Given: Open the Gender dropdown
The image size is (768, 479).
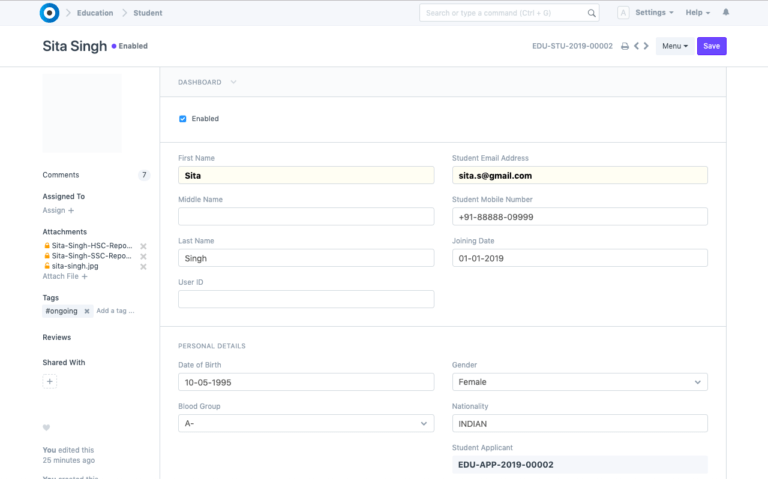Looking at the screenshot, I should [579, 382].
